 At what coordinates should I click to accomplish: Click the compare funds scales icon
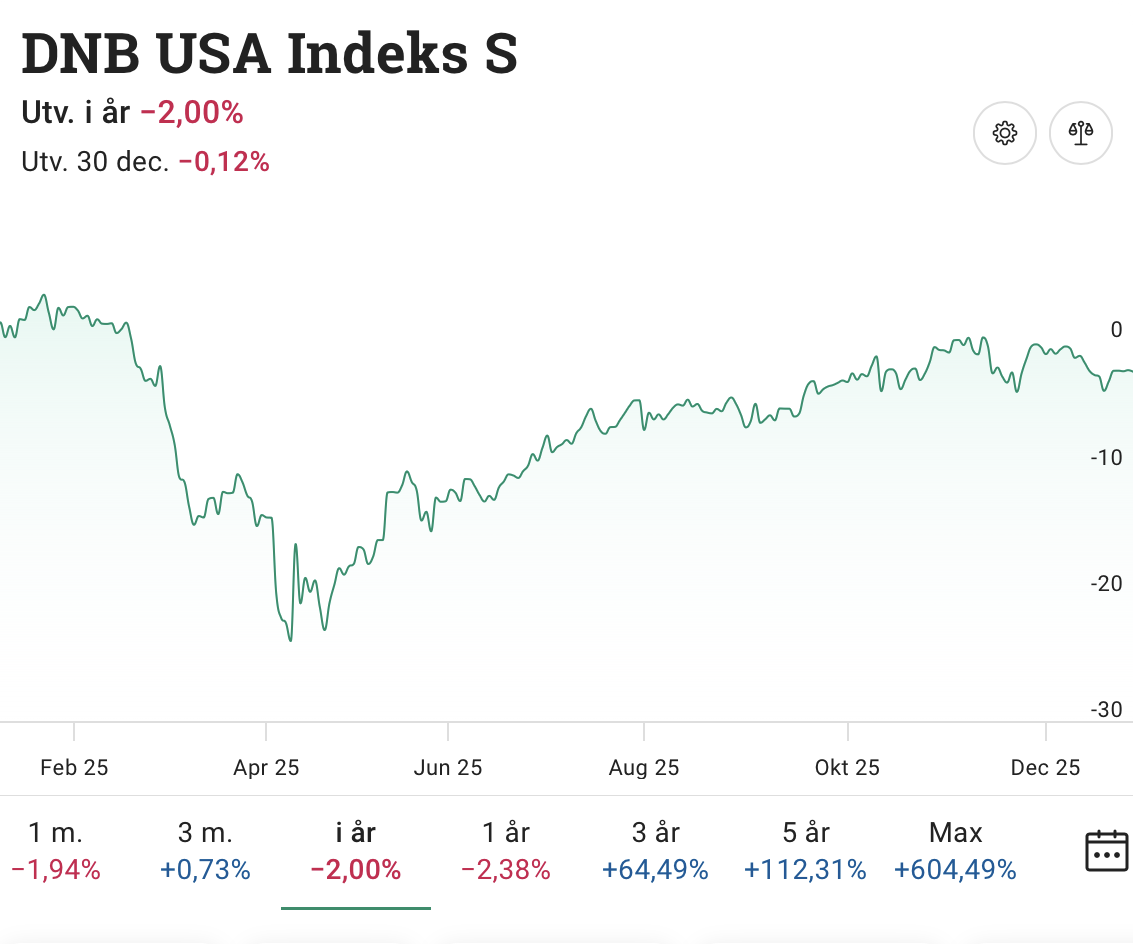[x=1081, y=133]
